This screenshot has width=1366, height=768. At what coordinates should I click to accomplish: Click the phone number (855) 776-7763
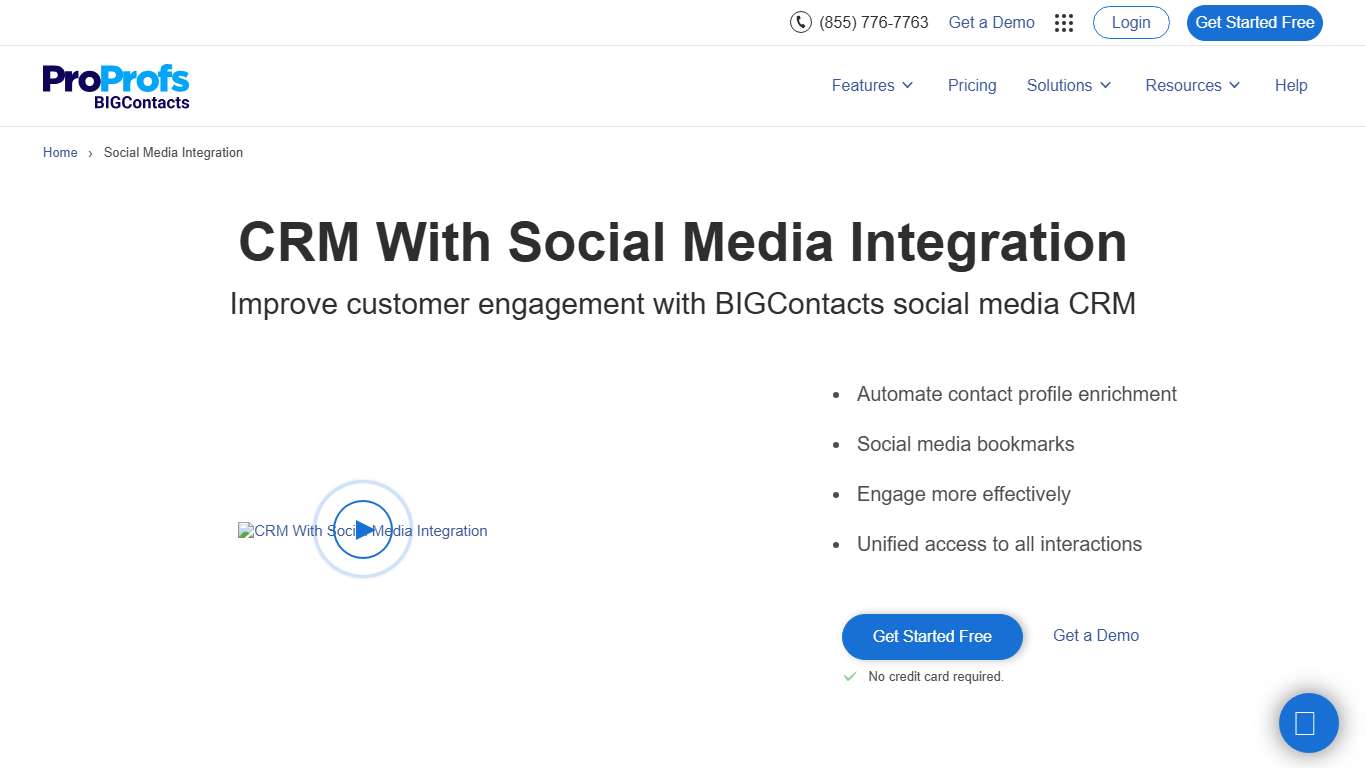[873, 22]
